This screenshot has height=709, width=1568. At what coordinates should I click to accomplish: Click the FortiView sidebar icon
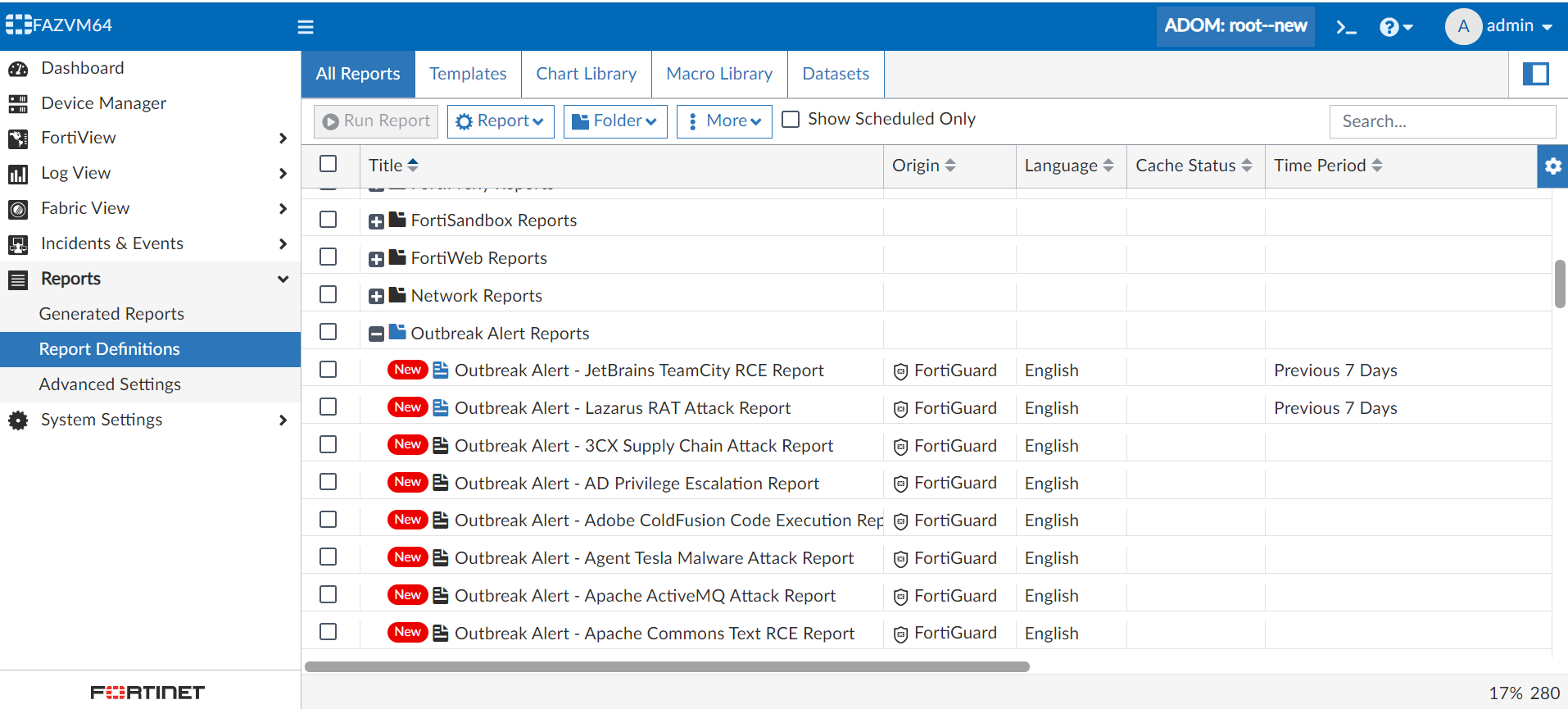(x=18, y=139)
